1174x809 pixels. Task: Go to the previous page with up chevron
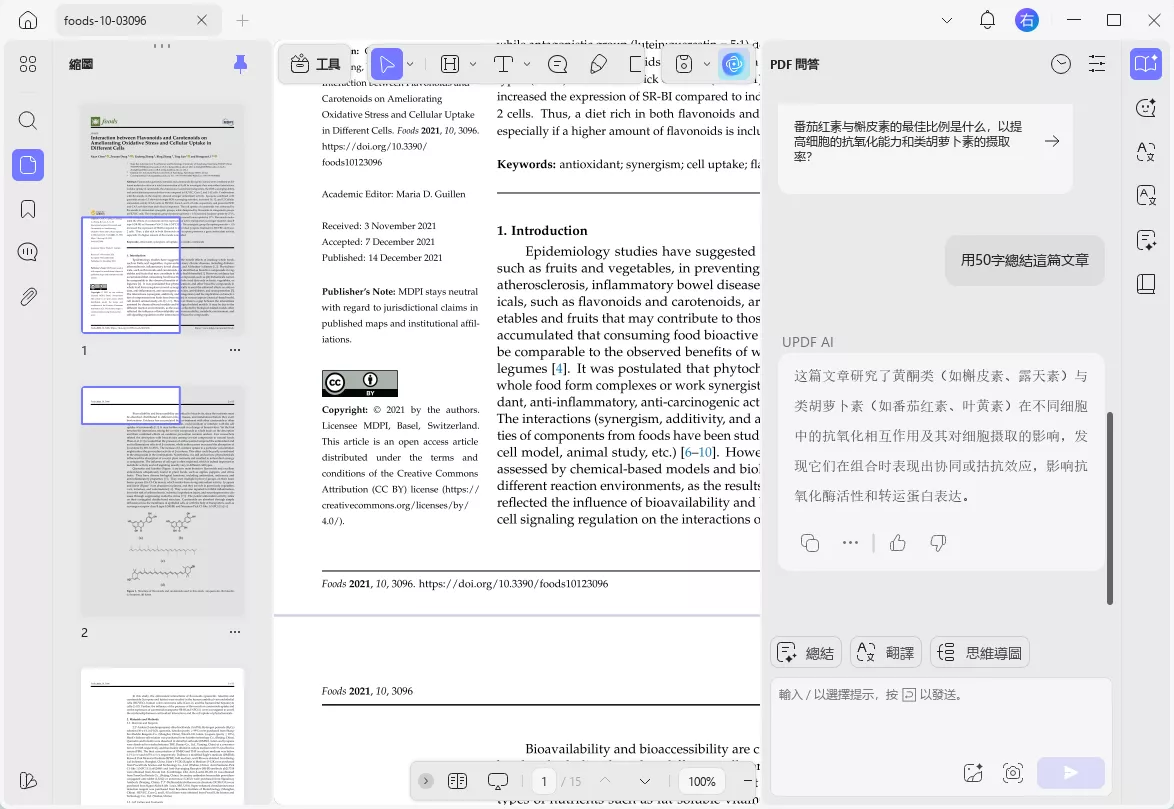click(605, 781)
